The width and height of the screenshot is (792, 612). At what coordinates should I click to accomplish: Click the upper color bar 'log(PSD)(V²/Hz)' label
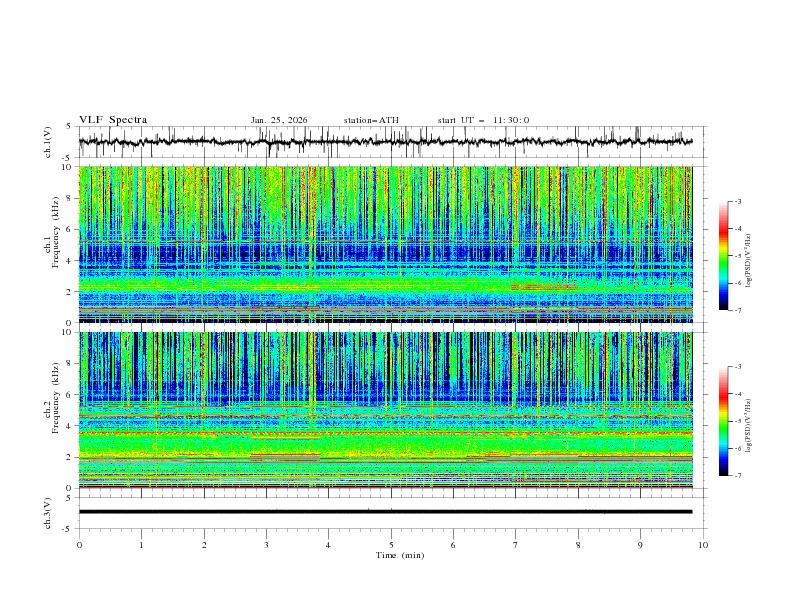749,261
